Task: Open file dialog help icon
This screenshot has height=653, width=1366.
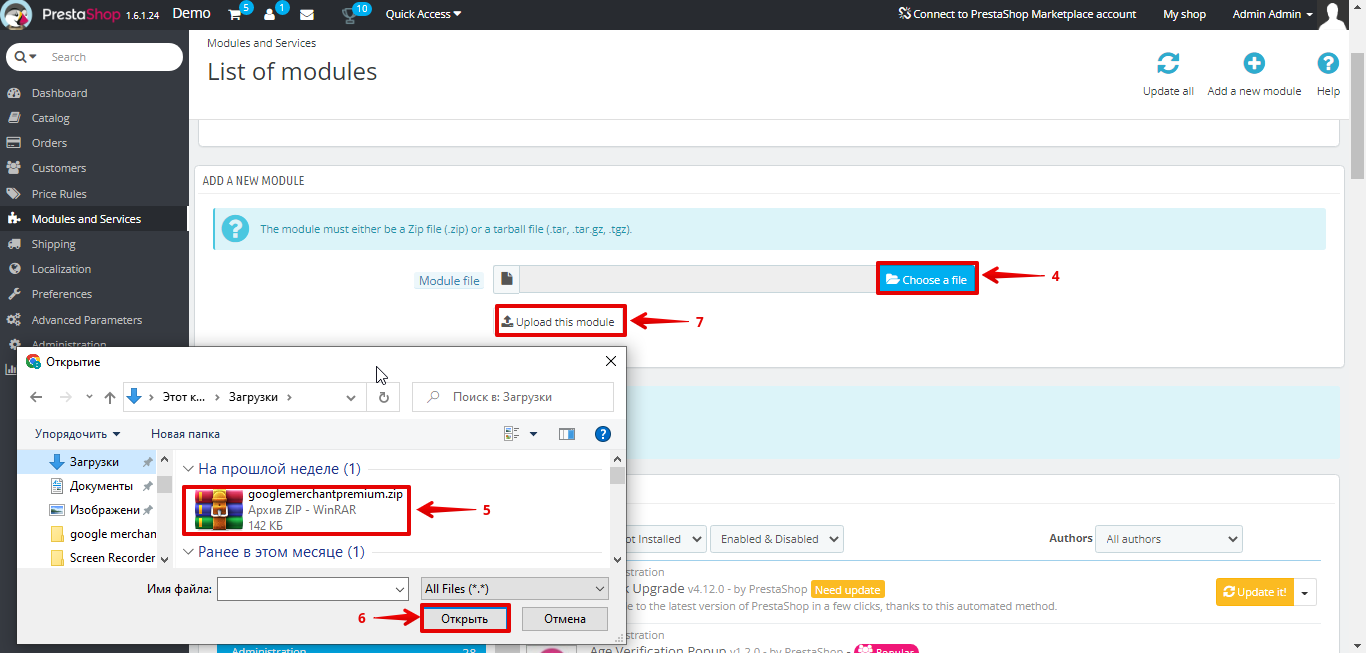Action: pyautogui.click(x=603, y=434)
